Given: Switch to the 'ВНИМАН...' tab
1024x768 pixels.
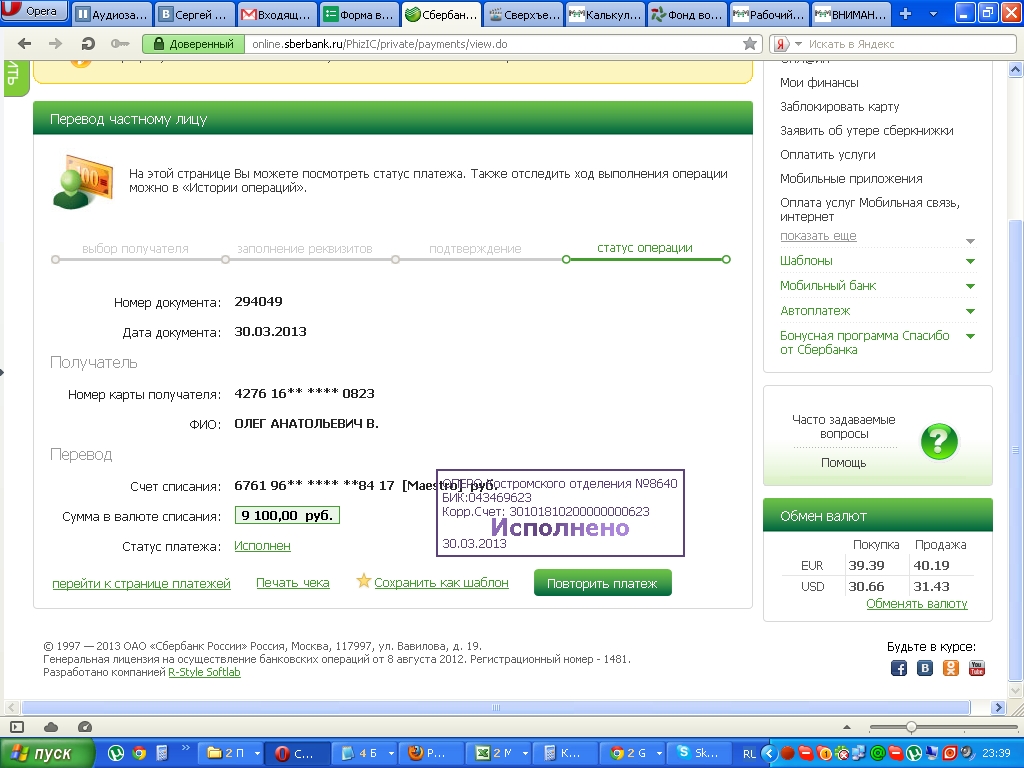Looking at the screenshot, I should click(x=853, y=14).
